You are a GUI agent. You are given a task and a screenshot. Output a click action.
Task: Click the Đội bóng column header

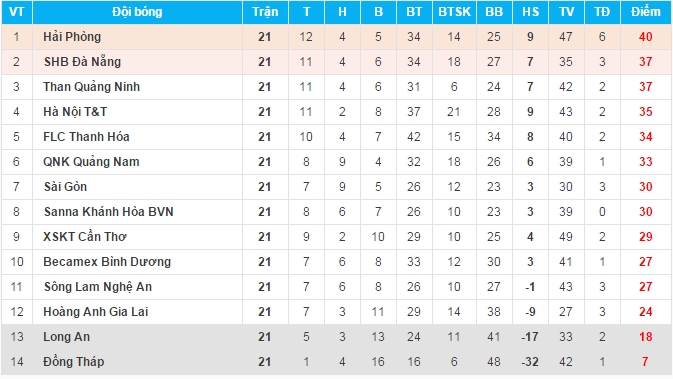pos(137,12)
